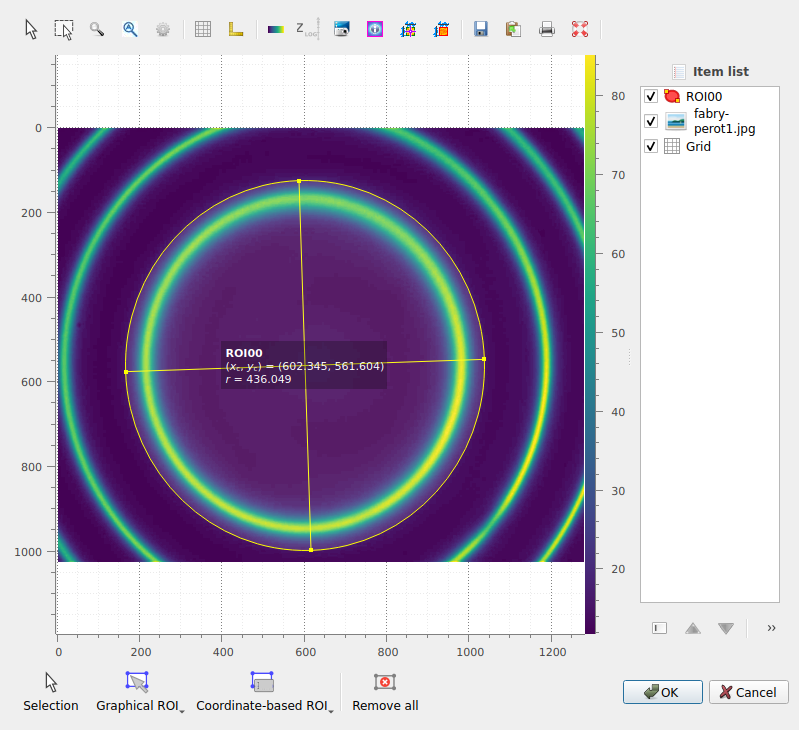This screenshot has width=799, height=730.
Task: Click Remove all to delete ROIs
Action: pos(385,692)
